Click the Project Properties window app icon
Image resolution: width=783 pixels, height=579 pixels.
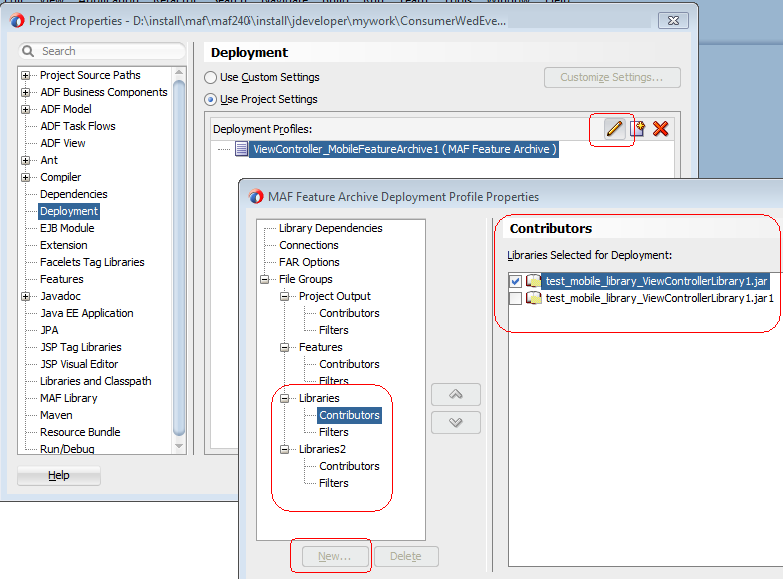(x=17, y=21)
